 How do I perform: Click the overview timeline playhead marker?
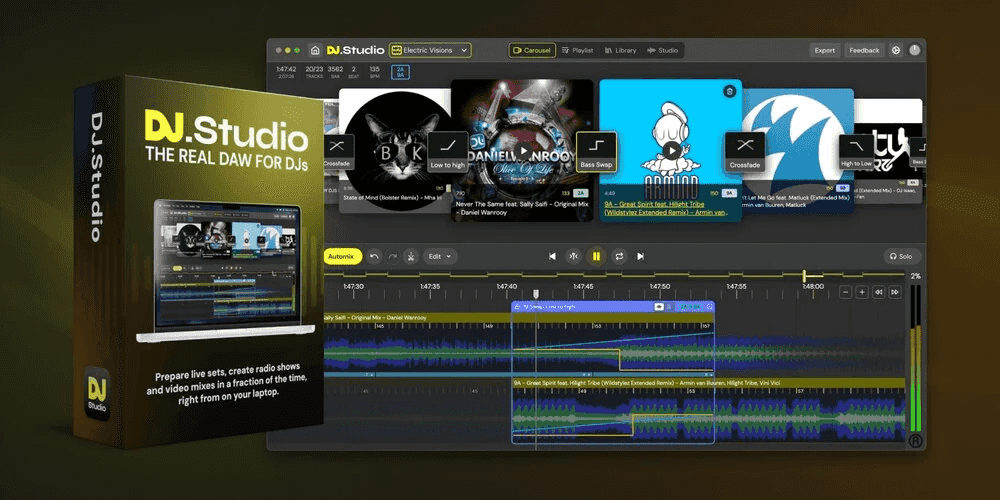(x=805, y=275)
